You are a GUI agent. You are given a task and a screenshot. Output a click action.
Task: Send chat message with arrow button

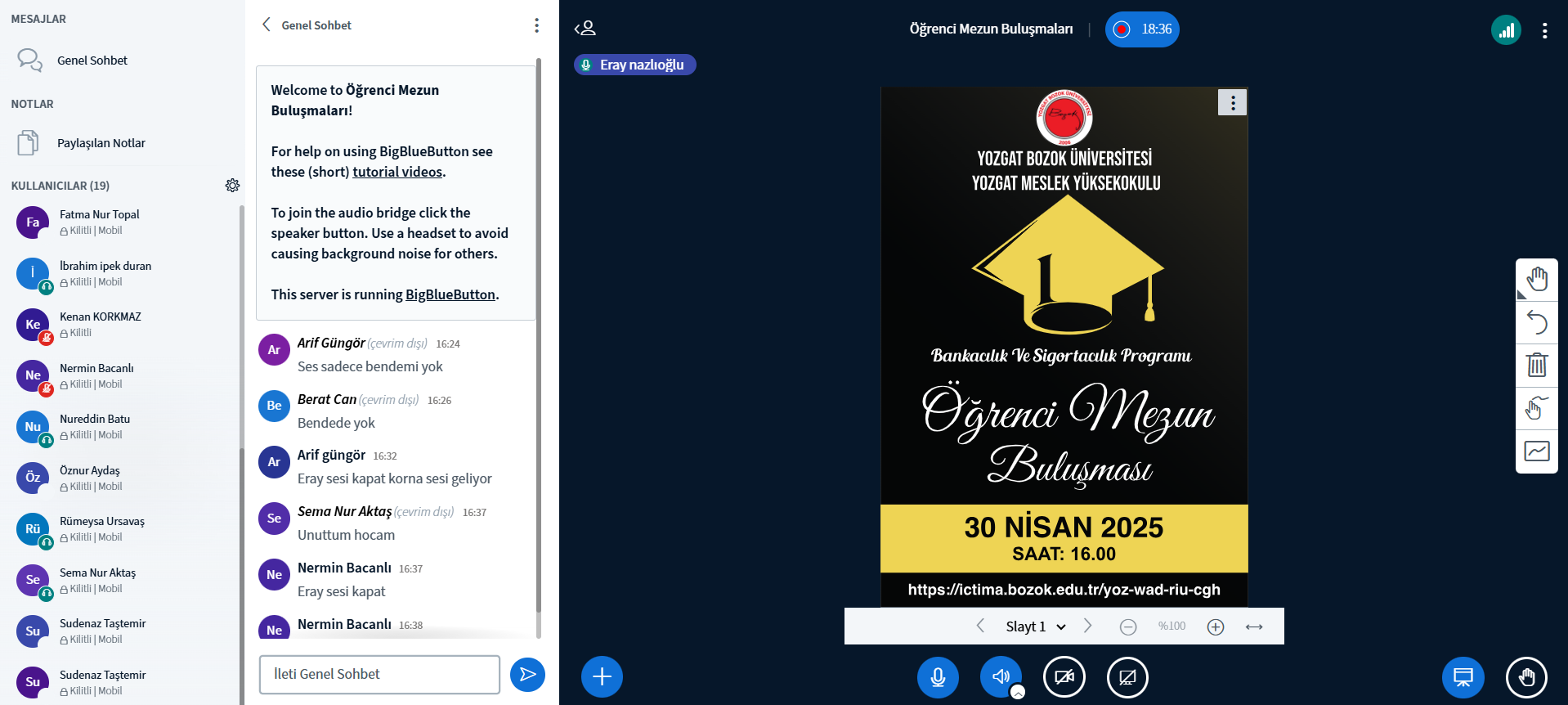(527, 675)
